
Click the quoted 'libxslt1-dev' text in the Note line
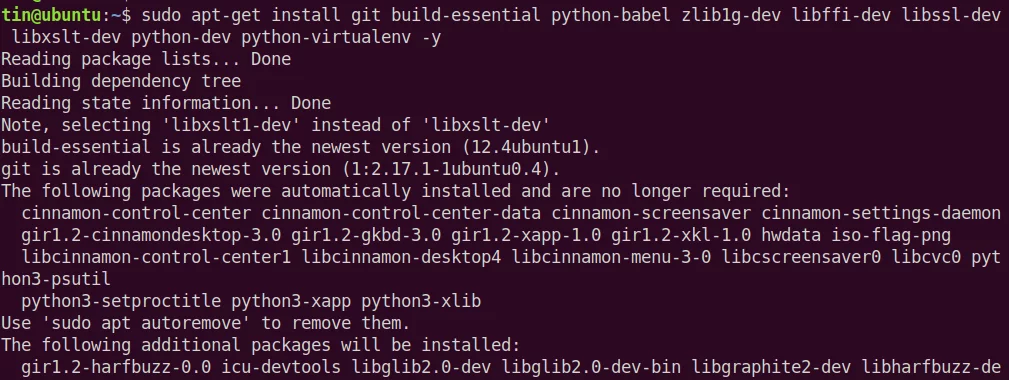[x=231, y=125]
